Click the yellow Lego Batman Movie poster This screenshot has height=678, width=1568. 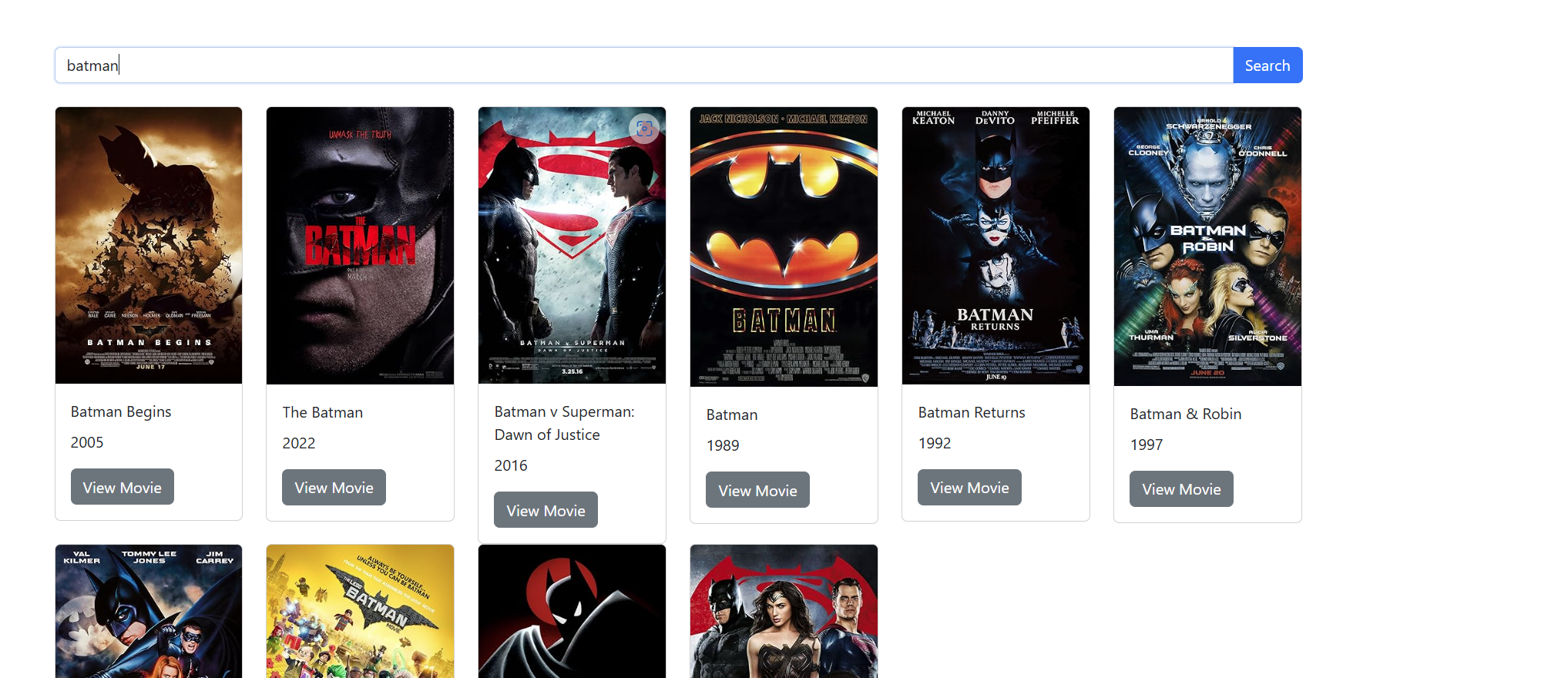[360, 611]
